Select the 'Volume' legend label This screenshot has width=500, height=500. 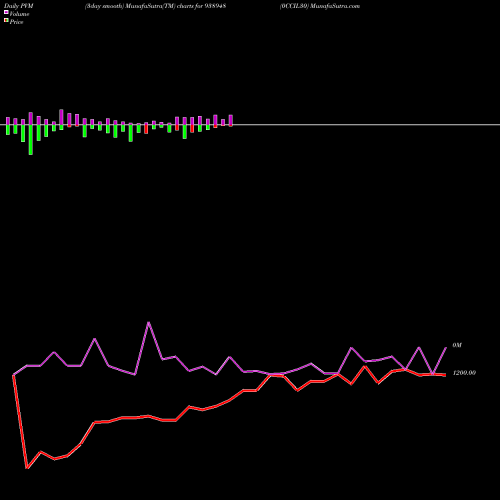[x=19, y=14]
